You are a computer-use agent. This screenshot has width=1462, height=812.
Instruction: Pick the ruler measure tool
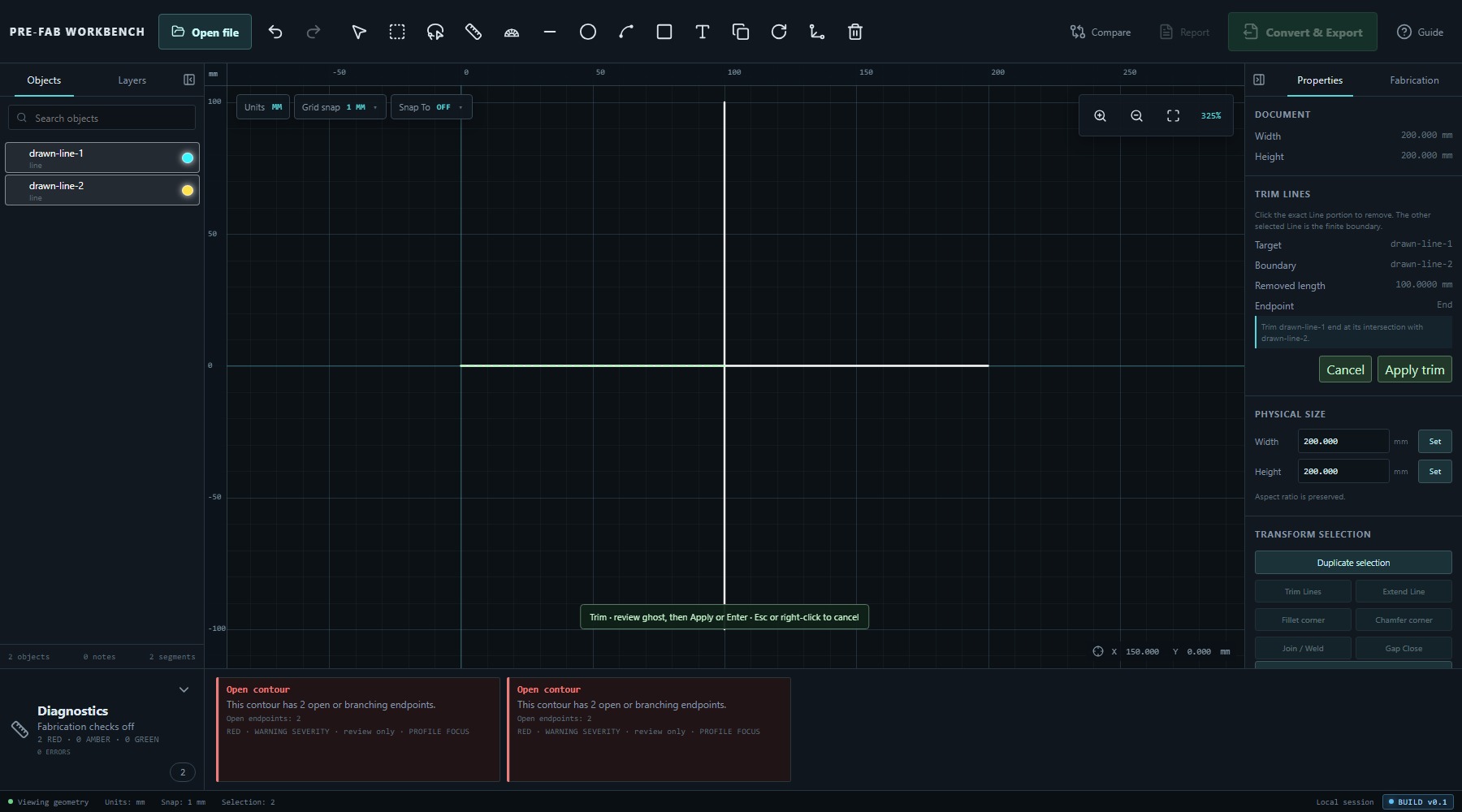click(x=474, y=32)
